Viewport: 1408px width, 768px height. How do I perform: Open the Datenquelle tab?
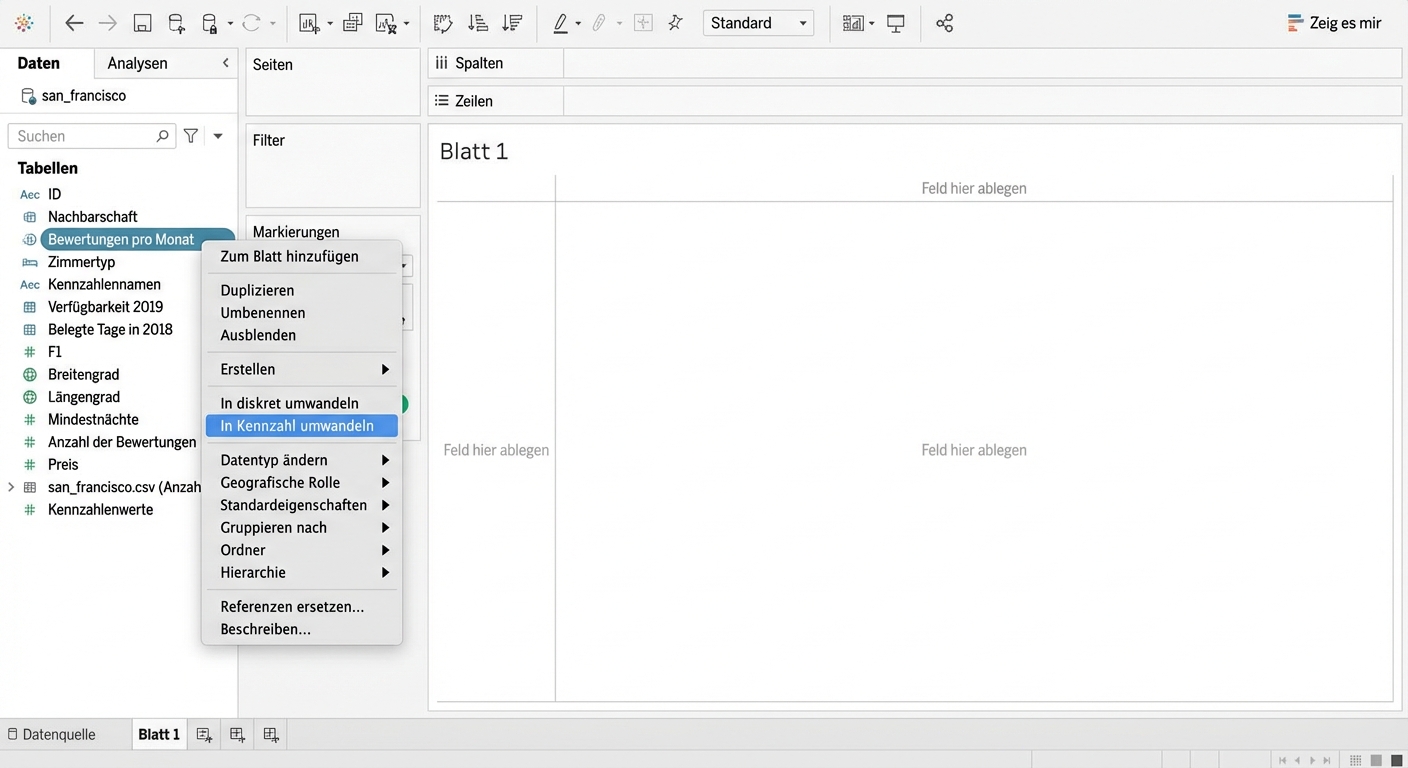tap(52, 734)
